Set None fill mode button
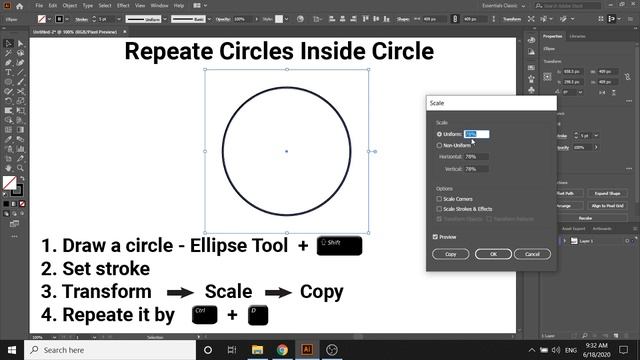Screen dimensions: 640x360 point(22,204)
